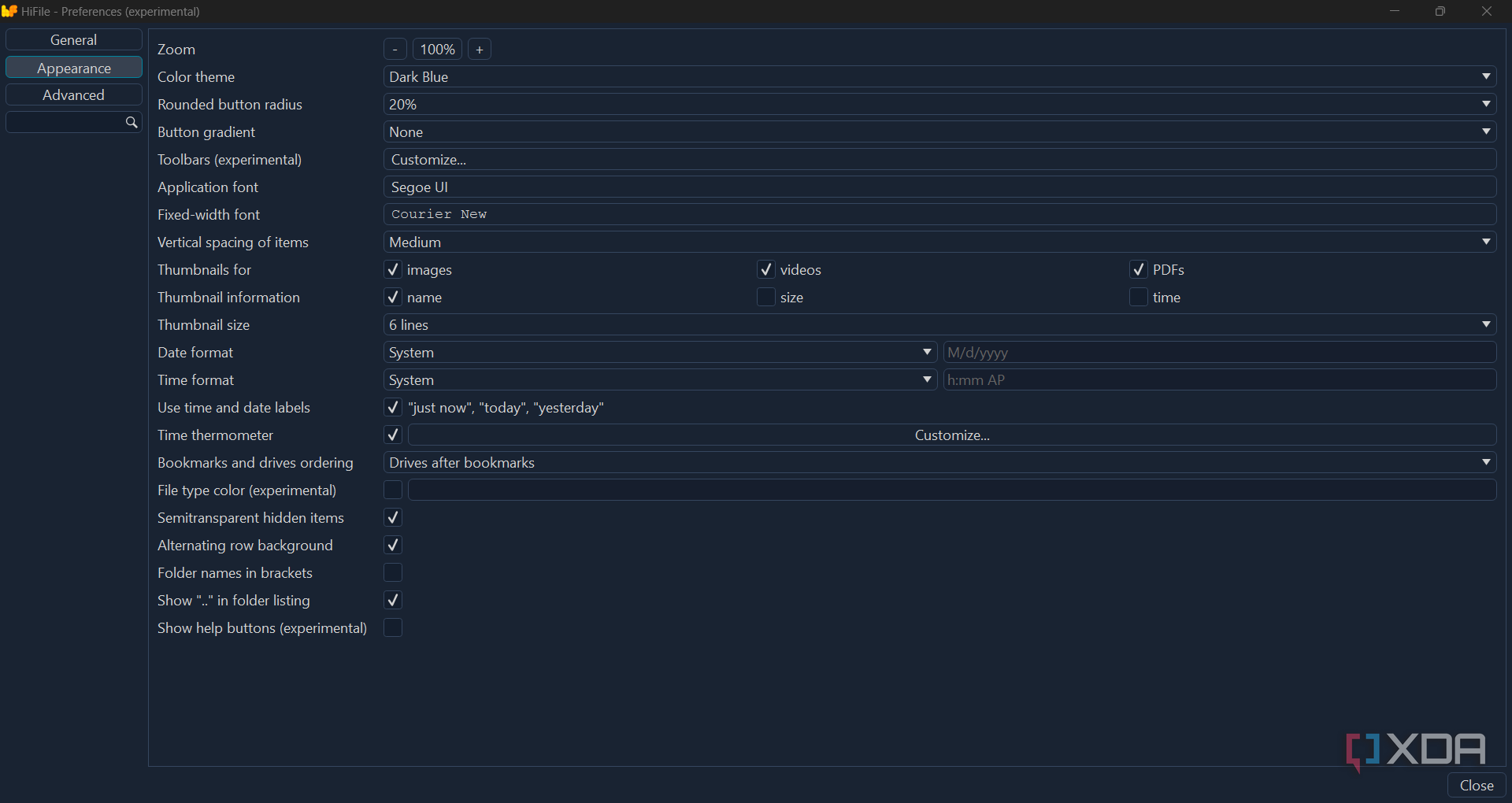Open the Thumbnail size dropdown
The height and width of the screenshot is (803, 1512).
940,325
